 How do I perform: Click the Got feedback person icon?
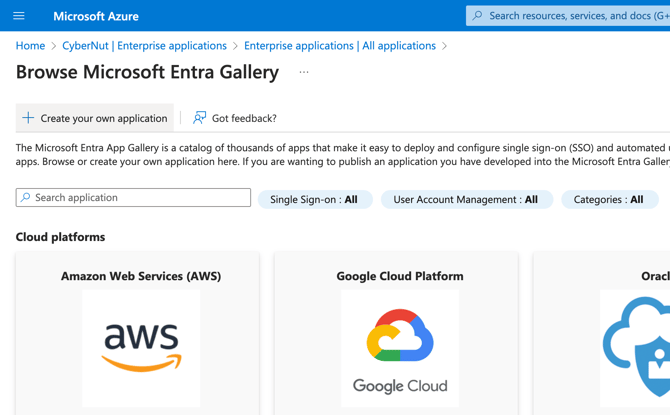pyautogui.click(x=200, y=118)
